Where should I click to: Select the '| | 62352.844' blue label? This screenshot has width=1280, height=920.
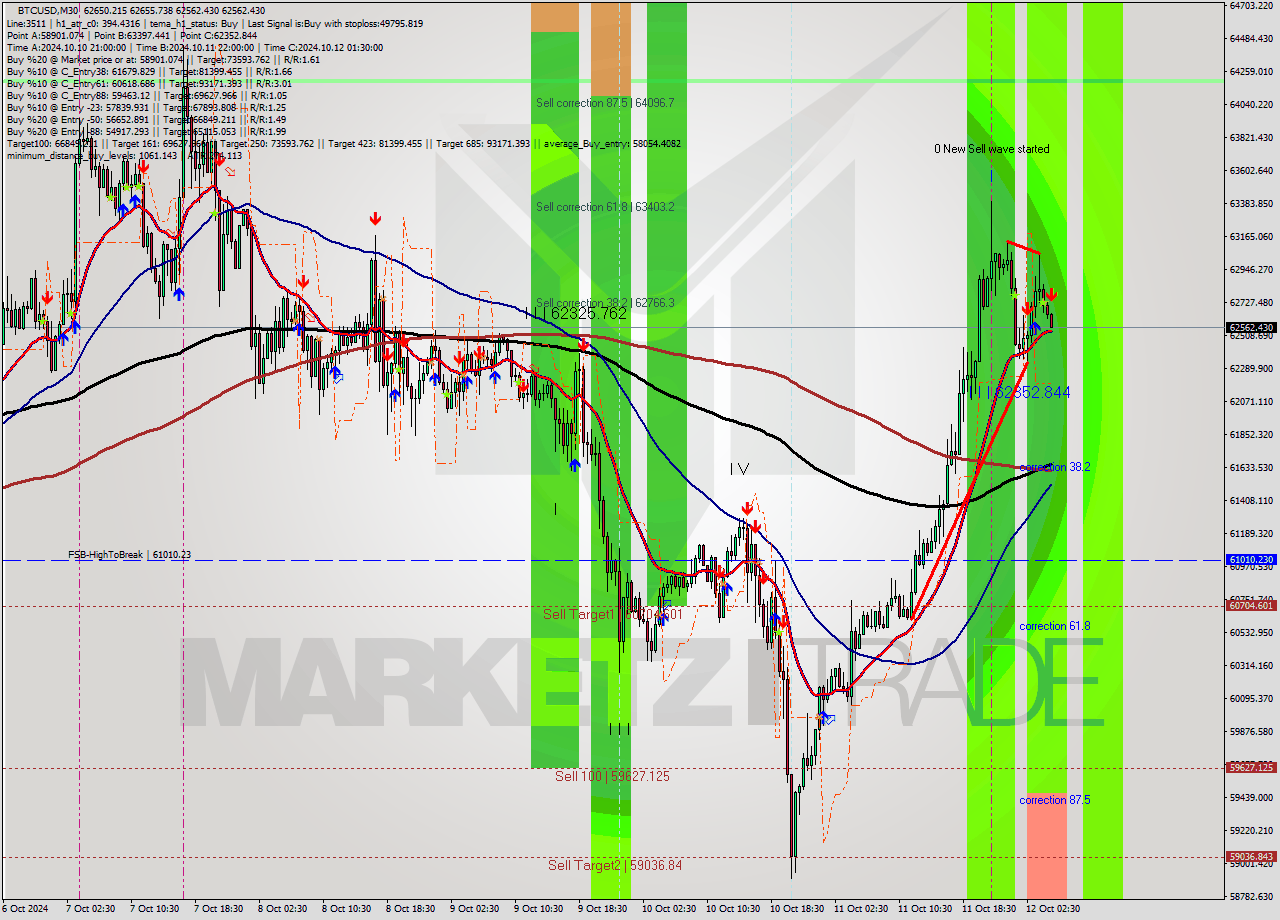coord(1022,392)
